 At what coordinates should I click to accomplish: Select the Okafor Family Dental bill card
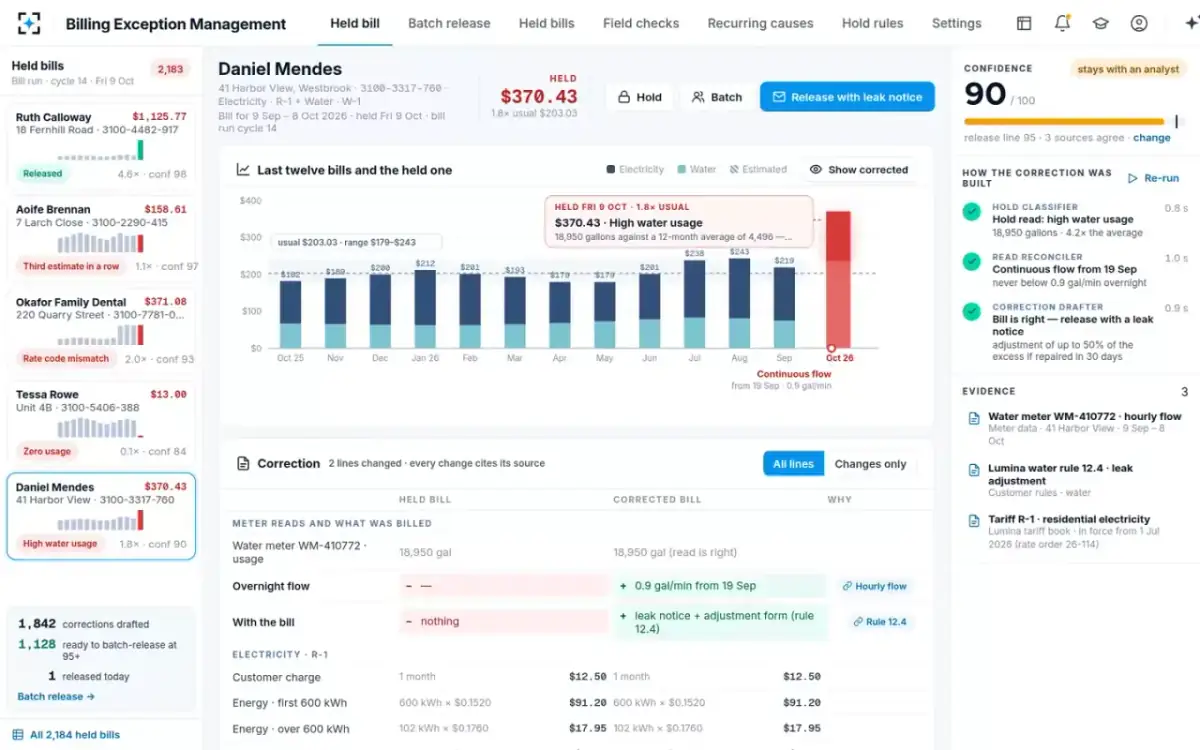[101, 331]
